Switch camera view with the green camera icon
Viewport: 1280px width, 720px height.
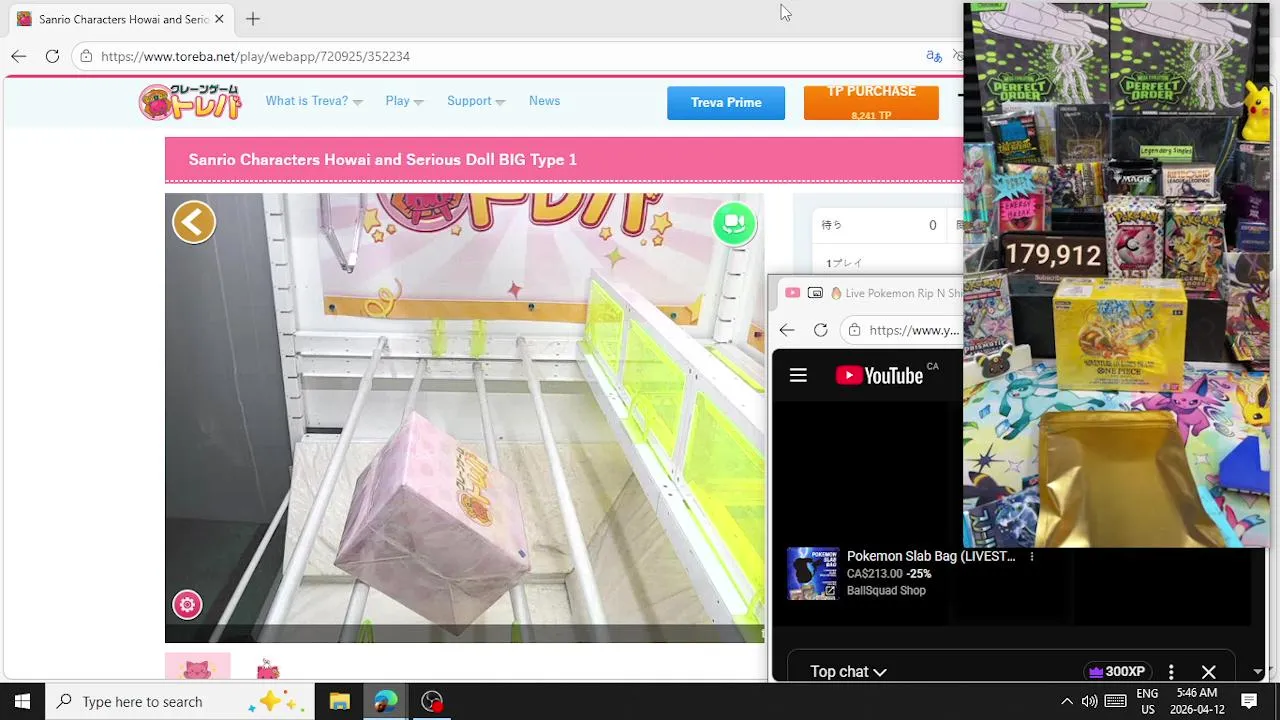point(734,223)
